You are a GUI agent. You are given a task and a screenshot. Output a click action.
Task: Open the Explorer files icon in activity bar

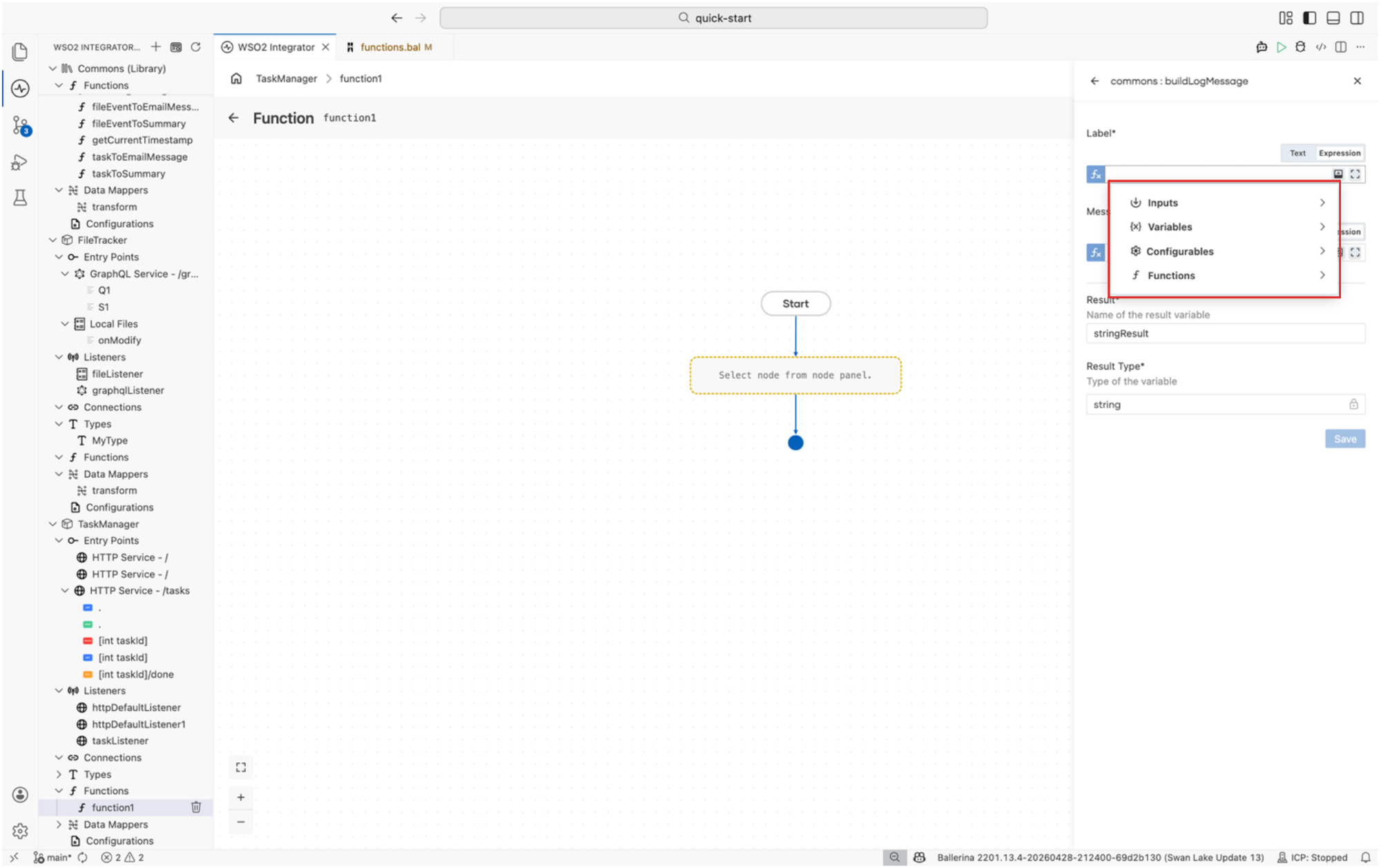click(x=20, y=52)
